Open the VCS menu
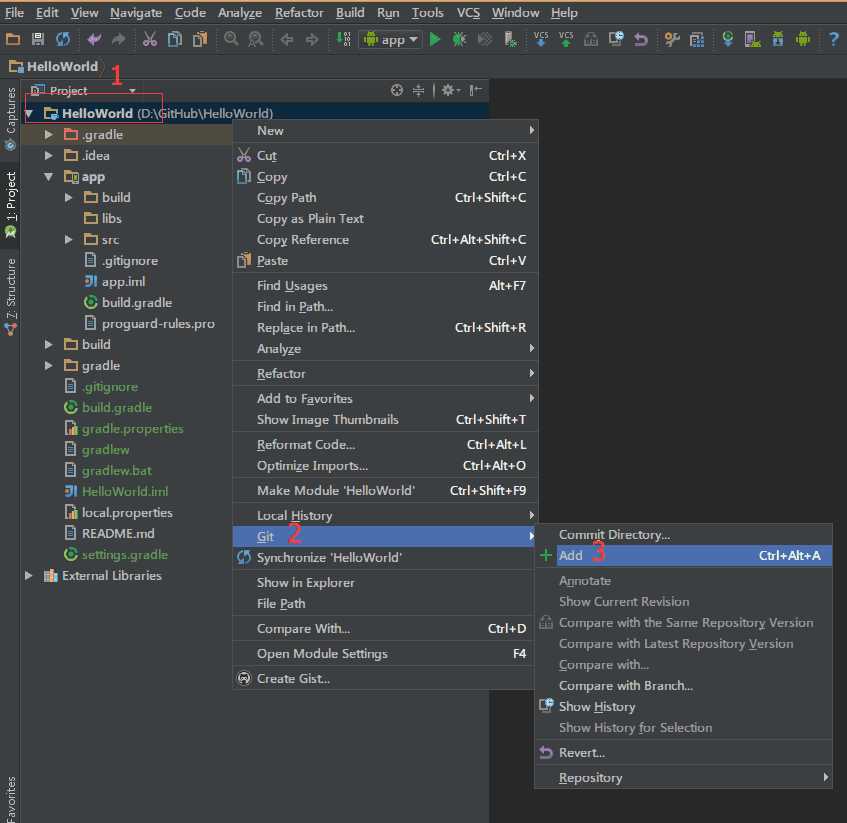Image resolution: width=847 pixels, height=823 pixels. click(x=468, y=12)
